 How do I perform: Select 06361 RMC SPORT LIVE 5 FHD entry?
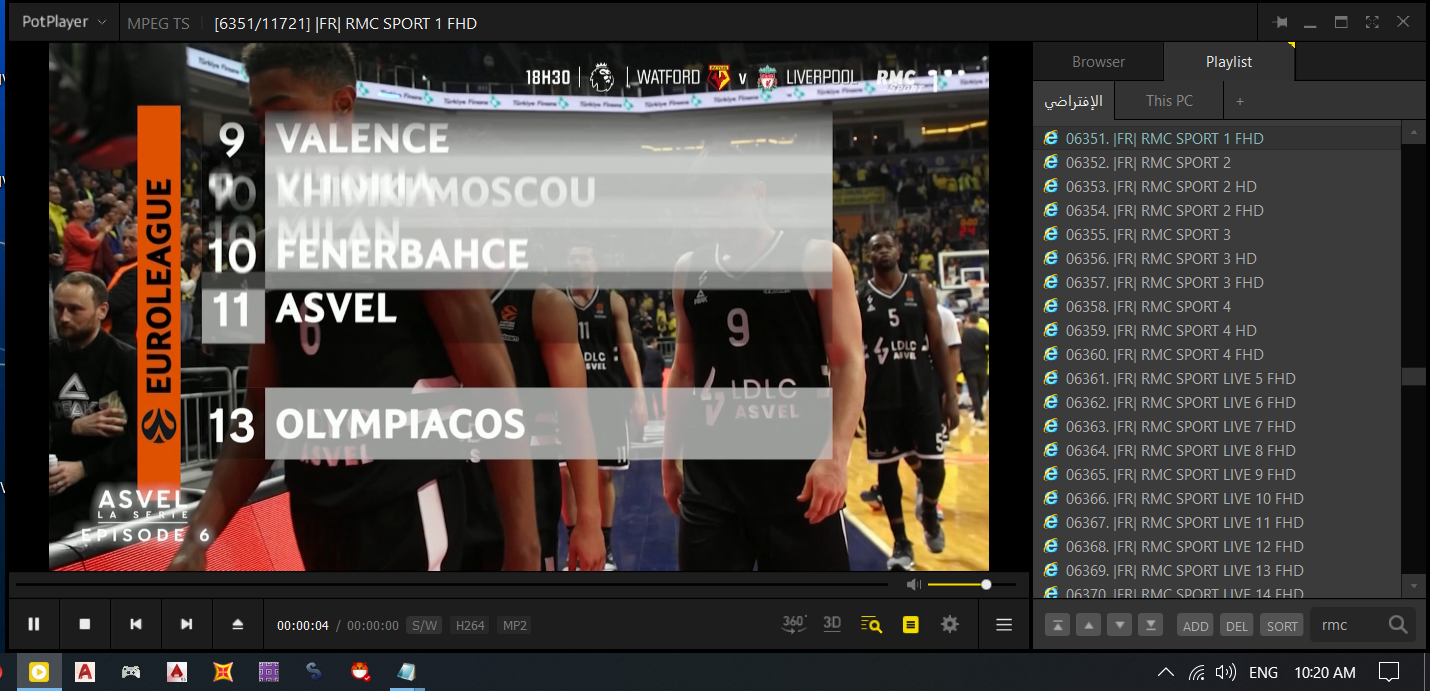click(x=1217, y=378)
